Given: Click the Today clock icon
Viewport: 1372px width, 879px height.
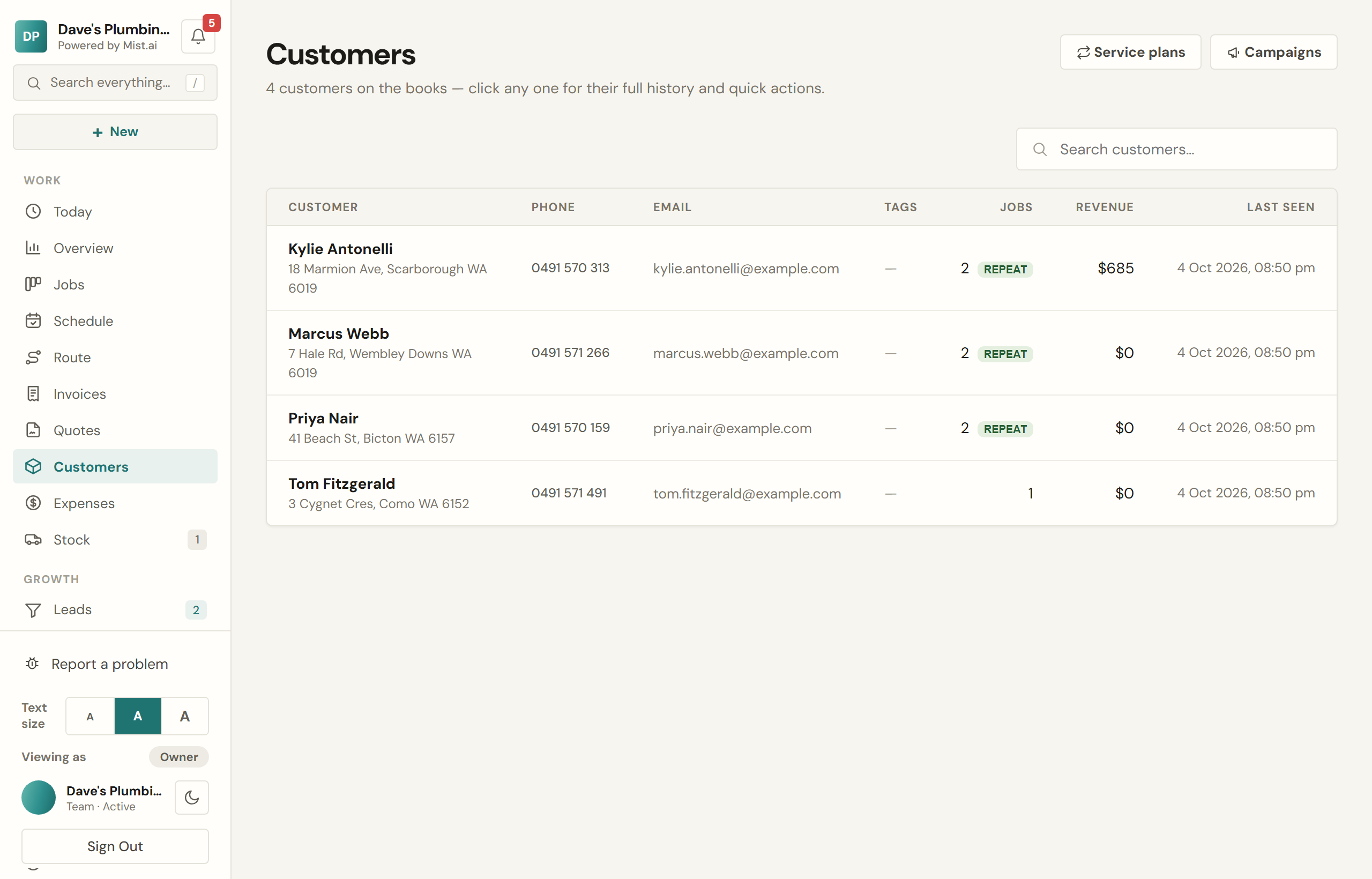Looking at the screenshot, I should (x=33, y=211).
